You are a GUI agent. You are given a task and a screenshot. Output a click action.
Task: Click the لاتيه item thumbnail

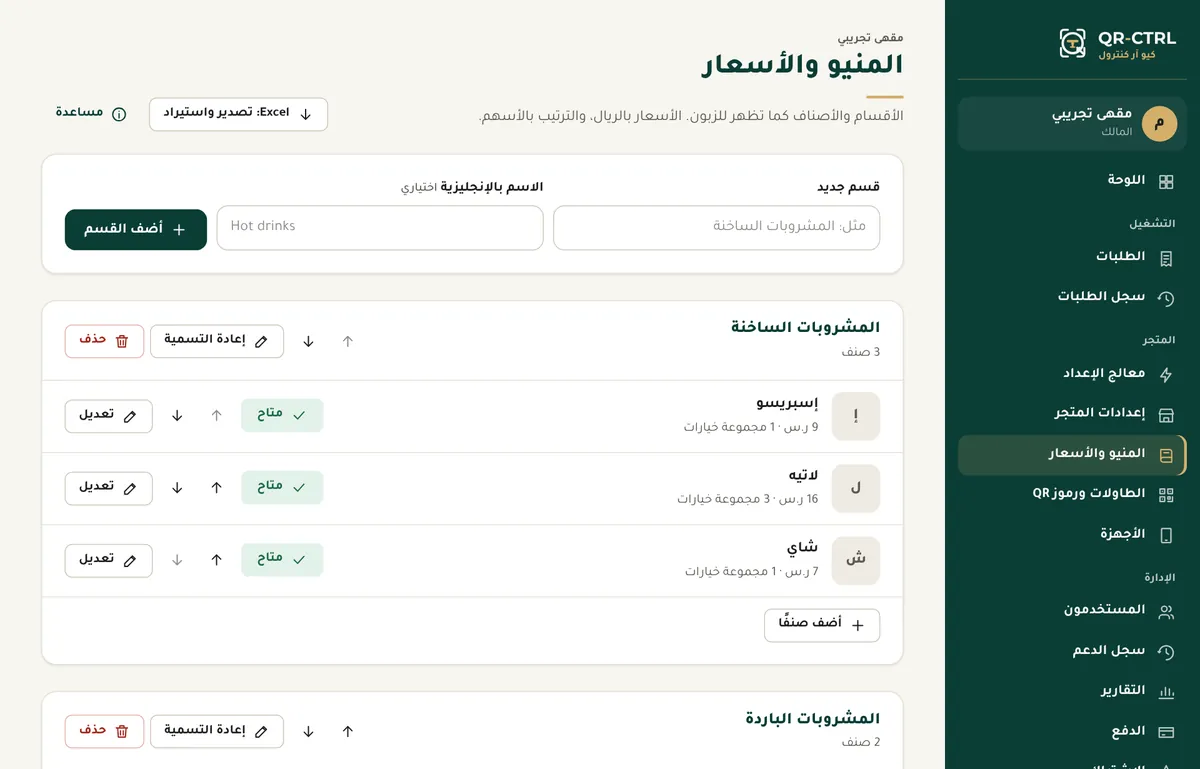point(856,488)
